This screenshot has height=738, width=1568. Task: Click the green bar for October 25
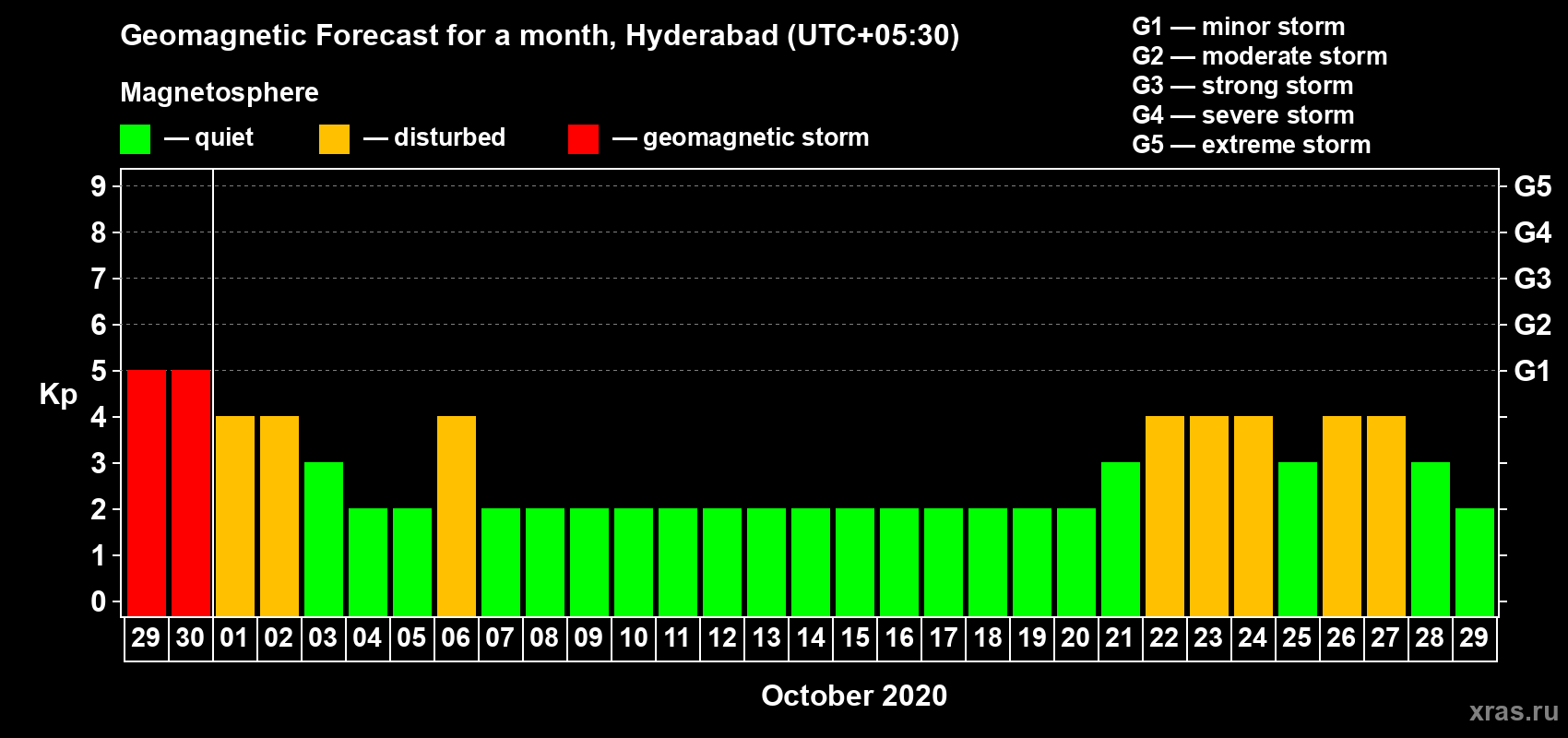pyautogui.click(x=1298, y=539)
